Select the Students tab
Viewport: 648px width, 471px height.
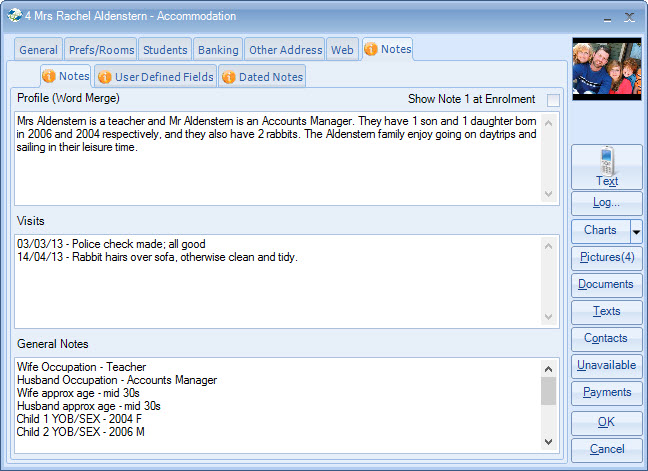pyautogui.click(x=164, y=49)
